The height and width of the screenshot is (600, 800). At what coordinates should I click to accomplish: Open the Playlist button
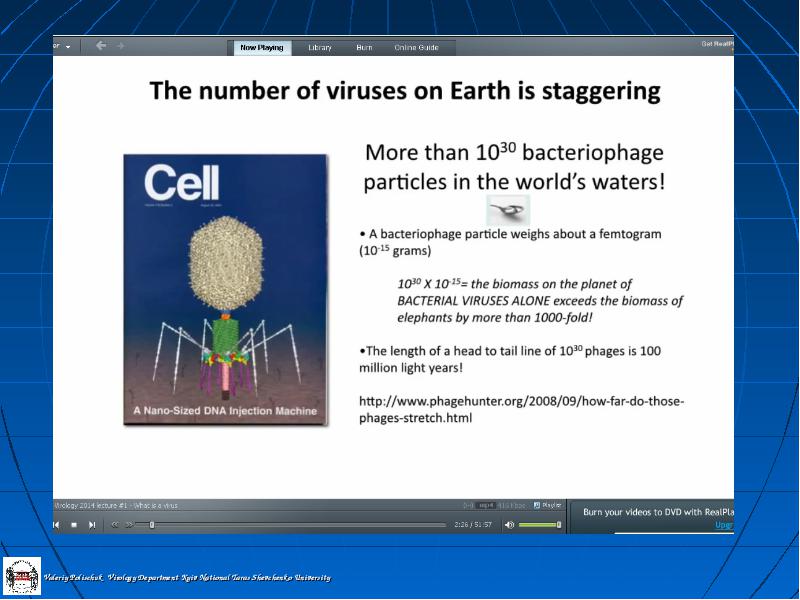tap(547, 505)
